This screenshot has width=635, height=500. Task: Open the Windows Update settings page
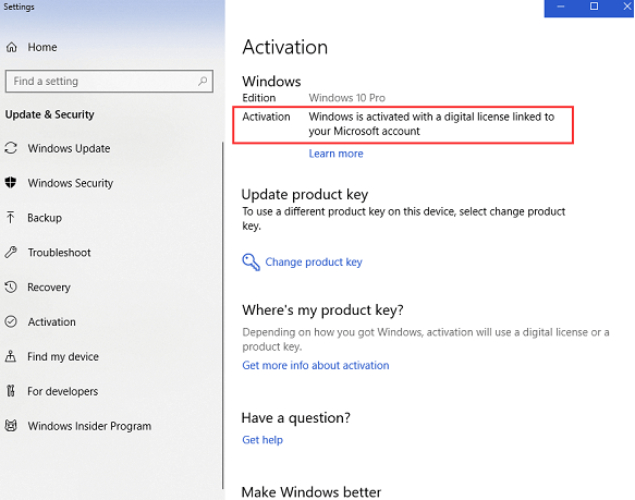pyautogui.click(x=69, y=148)
